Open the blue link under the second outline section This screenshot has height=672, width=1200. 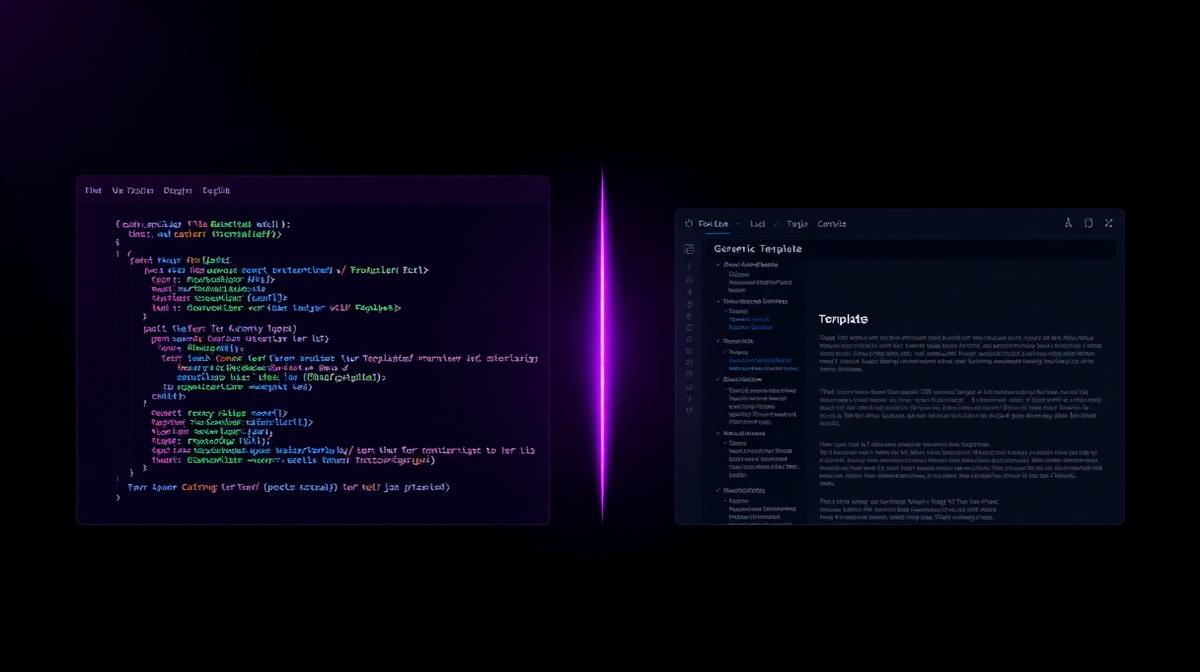coord(749,319)
